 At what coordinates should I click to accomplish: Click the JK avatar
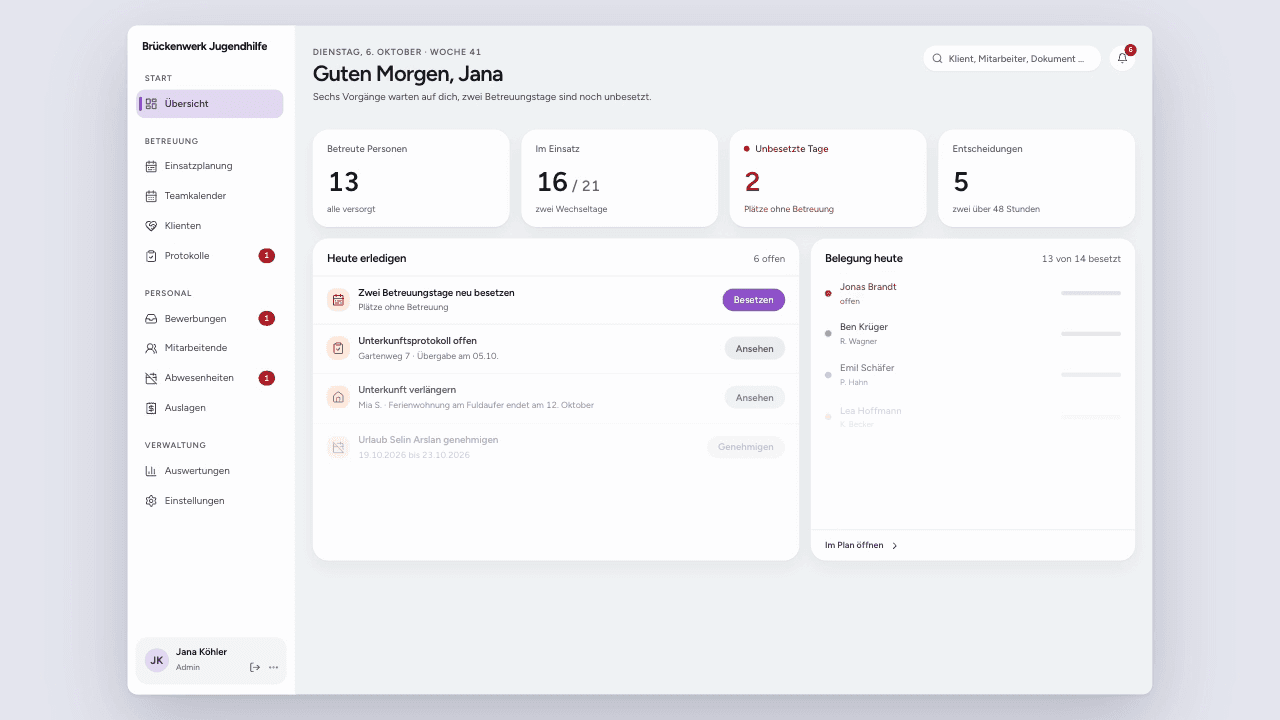click(x=157, y=660)
